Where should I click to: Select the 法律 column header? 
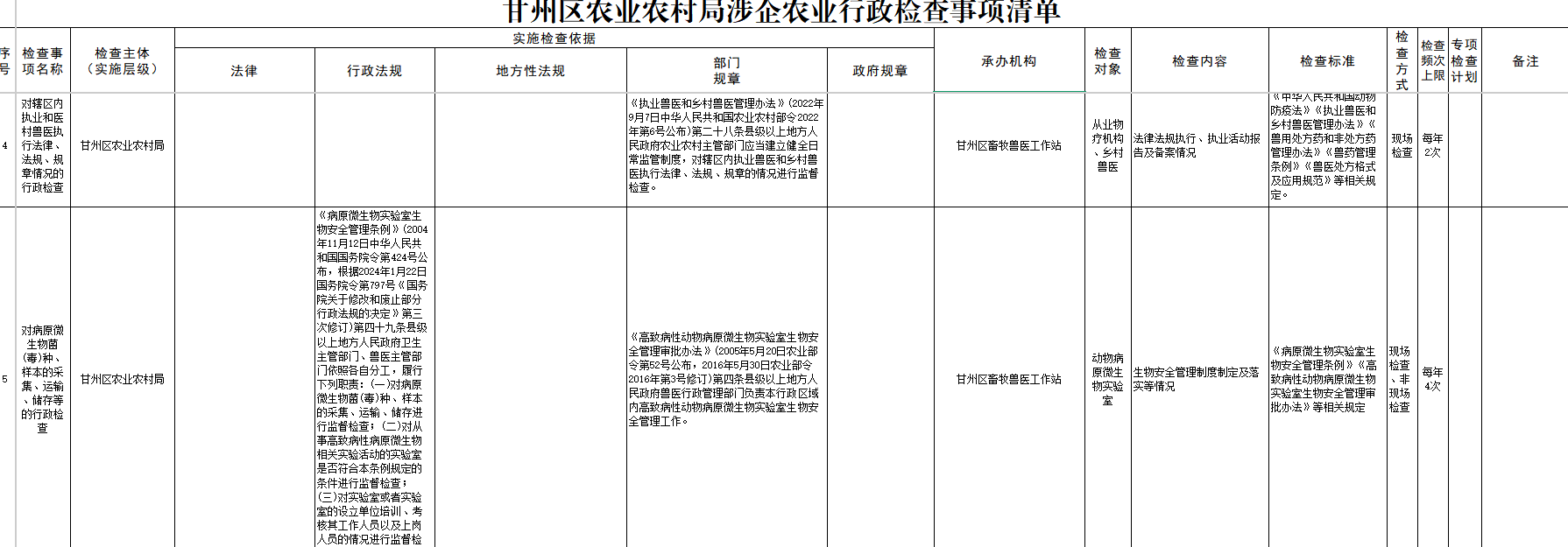[244, 71]
